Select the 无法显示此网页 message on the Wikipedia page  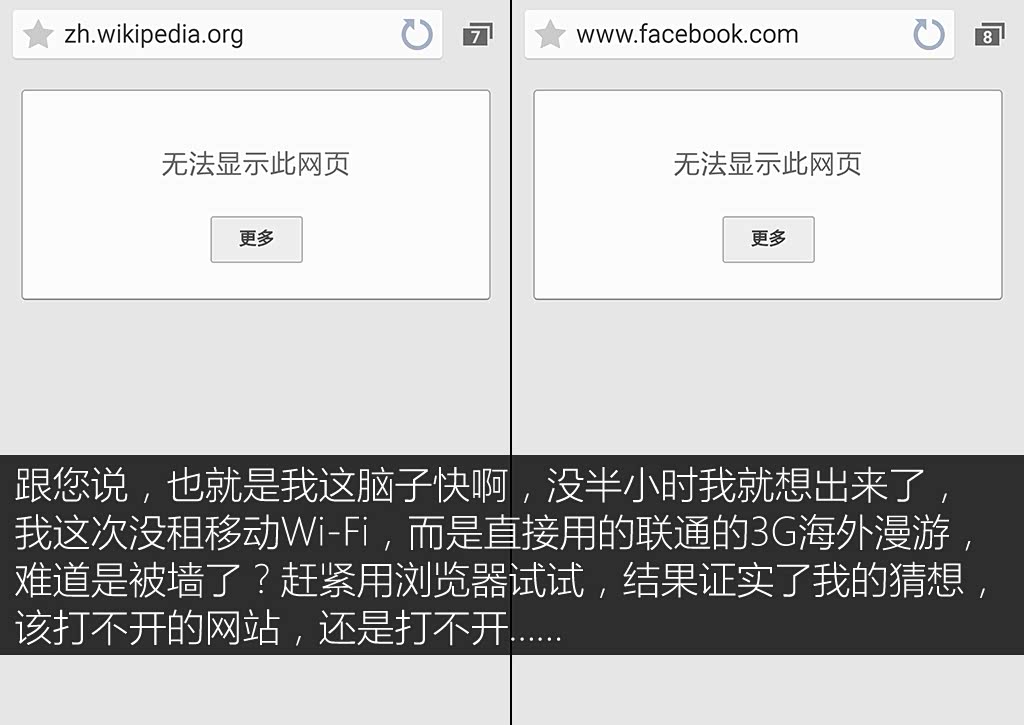click(255, 163)
